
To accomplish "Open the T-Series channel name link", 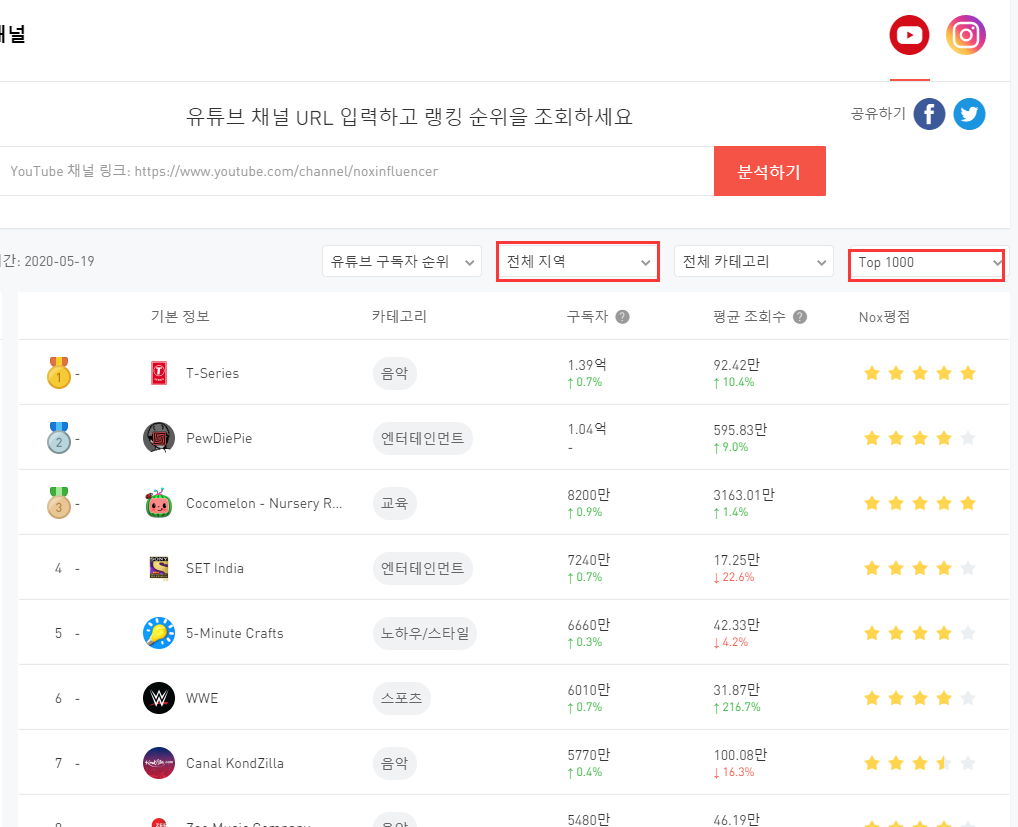I will [212, 373].
